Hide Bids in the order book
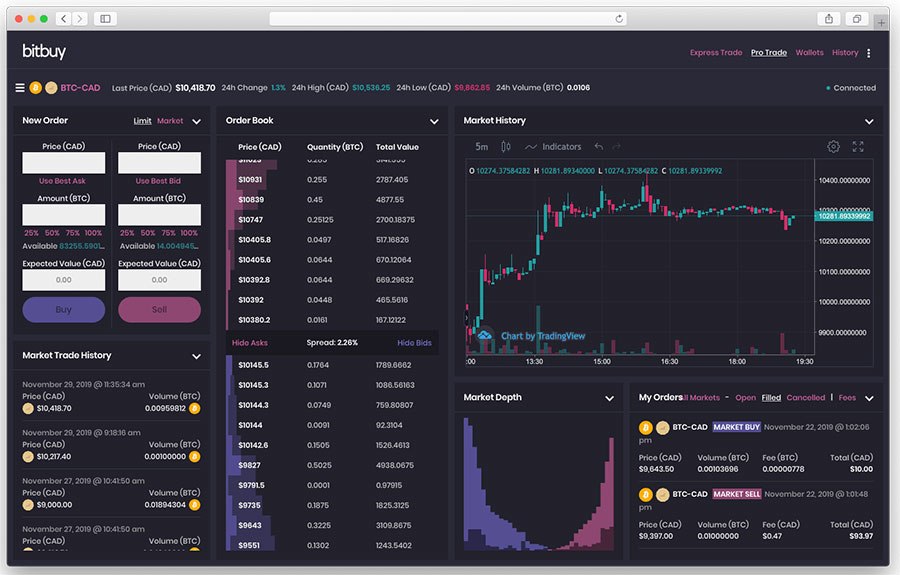This screenshot has height=575, width=900. [x=414, y=343]
